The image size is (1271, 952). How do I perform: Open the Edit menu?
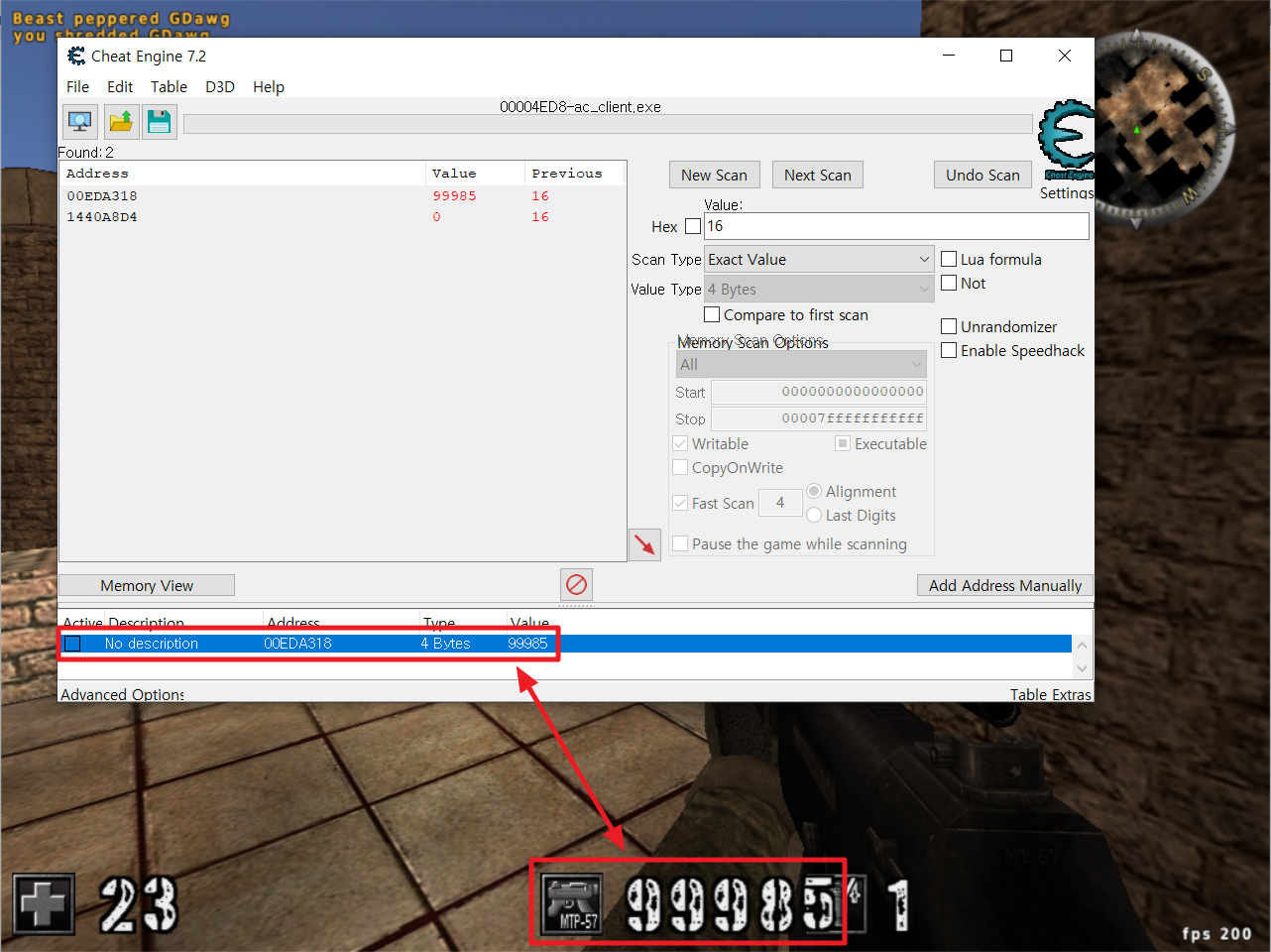(120, 86)
